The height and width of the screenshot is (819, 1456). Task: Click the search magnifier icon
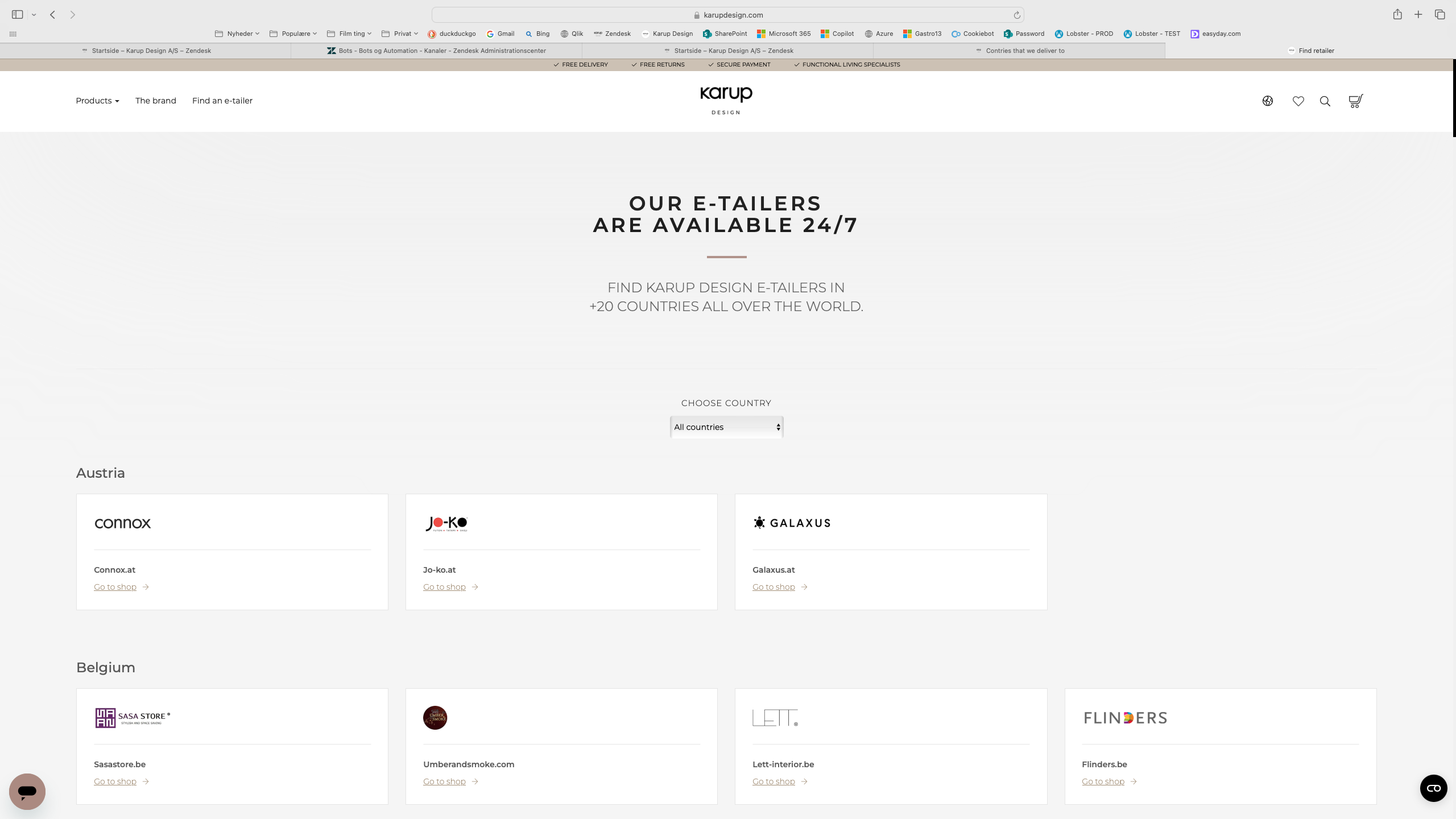pos(1325,101)
